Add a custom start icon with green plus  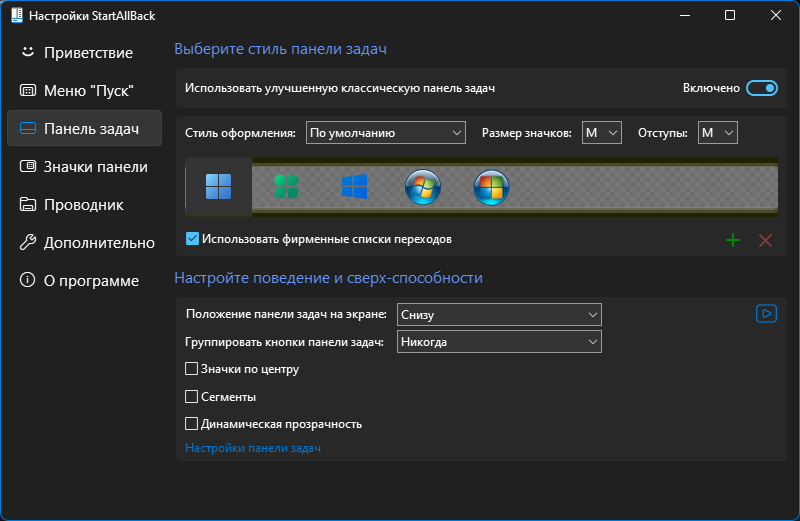pyautogui.click(x=733, y=240)
